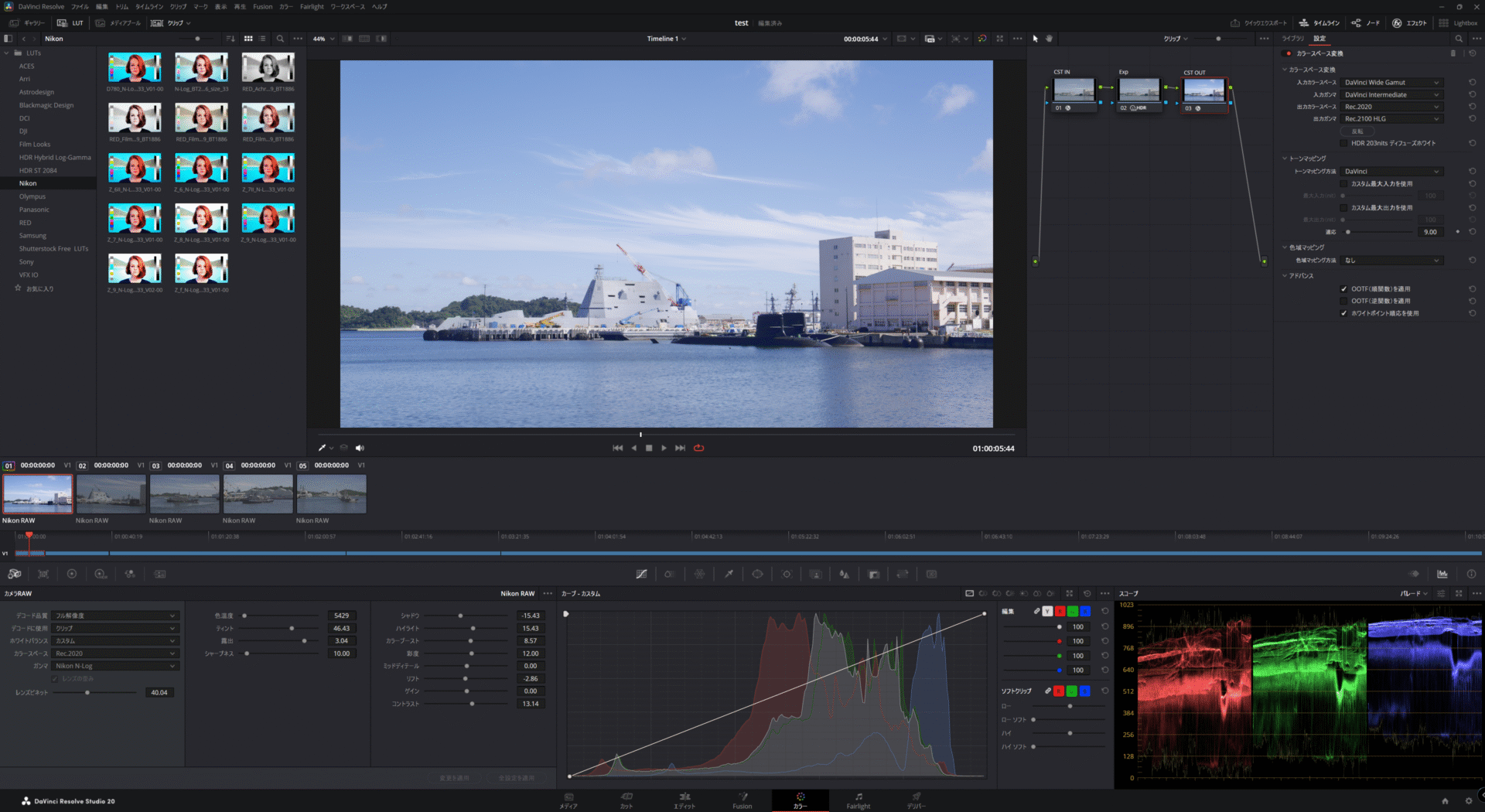Toggle the soft clip channel link chain
This screenshot has width=1485, height=812.
(1048, 691)
